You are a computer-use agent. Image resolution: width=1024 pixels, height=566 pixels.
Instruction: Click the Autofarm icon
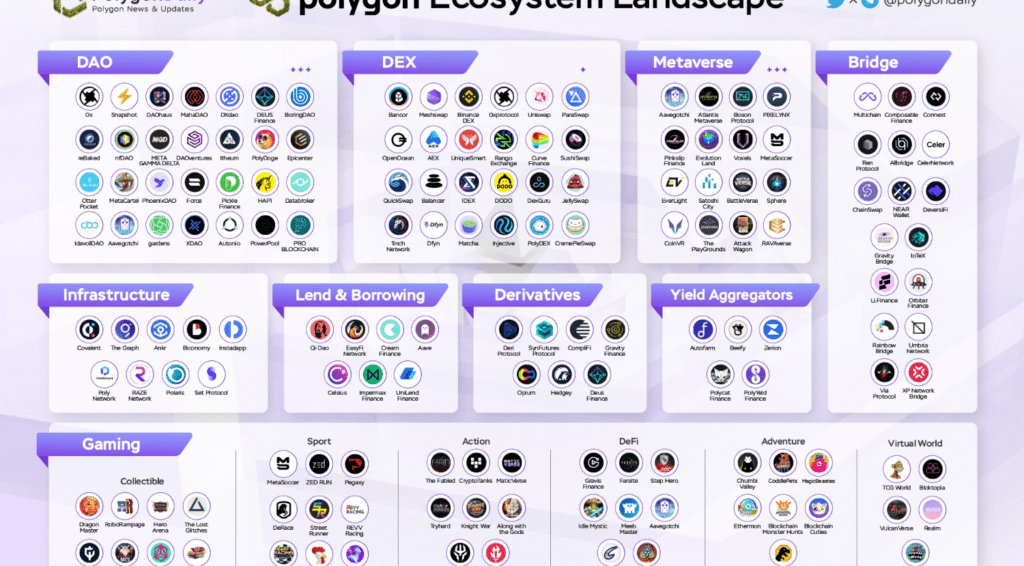coord(702,330)
